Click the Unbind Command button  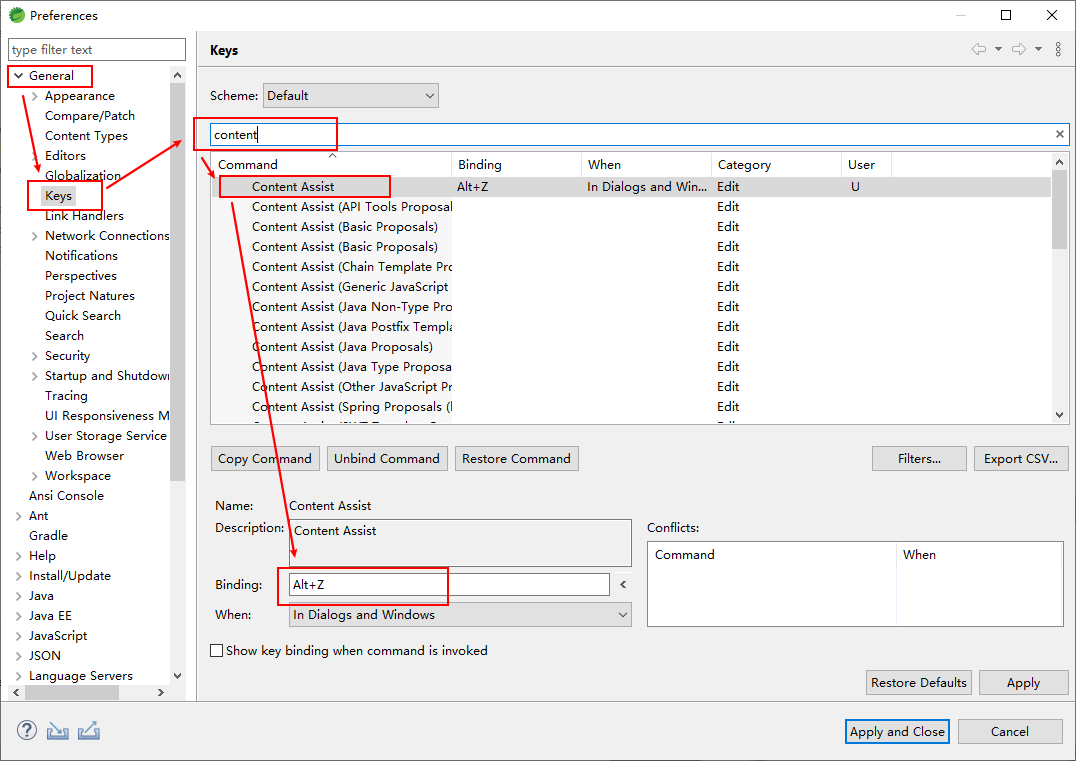(x=387, y=458)
